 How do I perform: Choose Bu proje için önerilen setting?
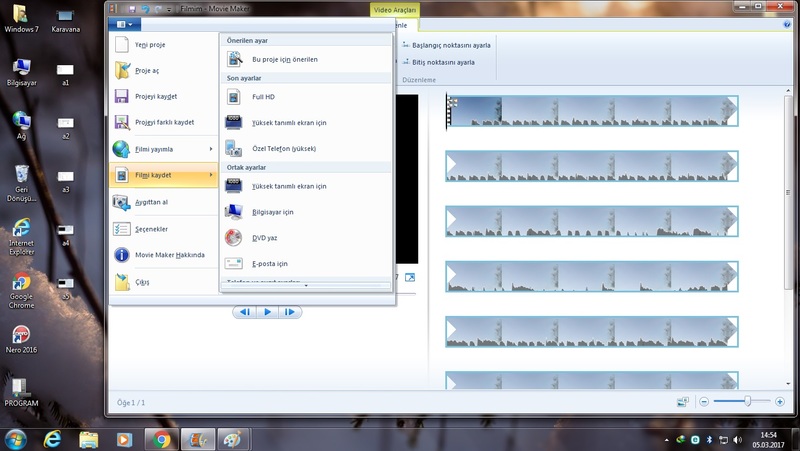click(306, 59)
